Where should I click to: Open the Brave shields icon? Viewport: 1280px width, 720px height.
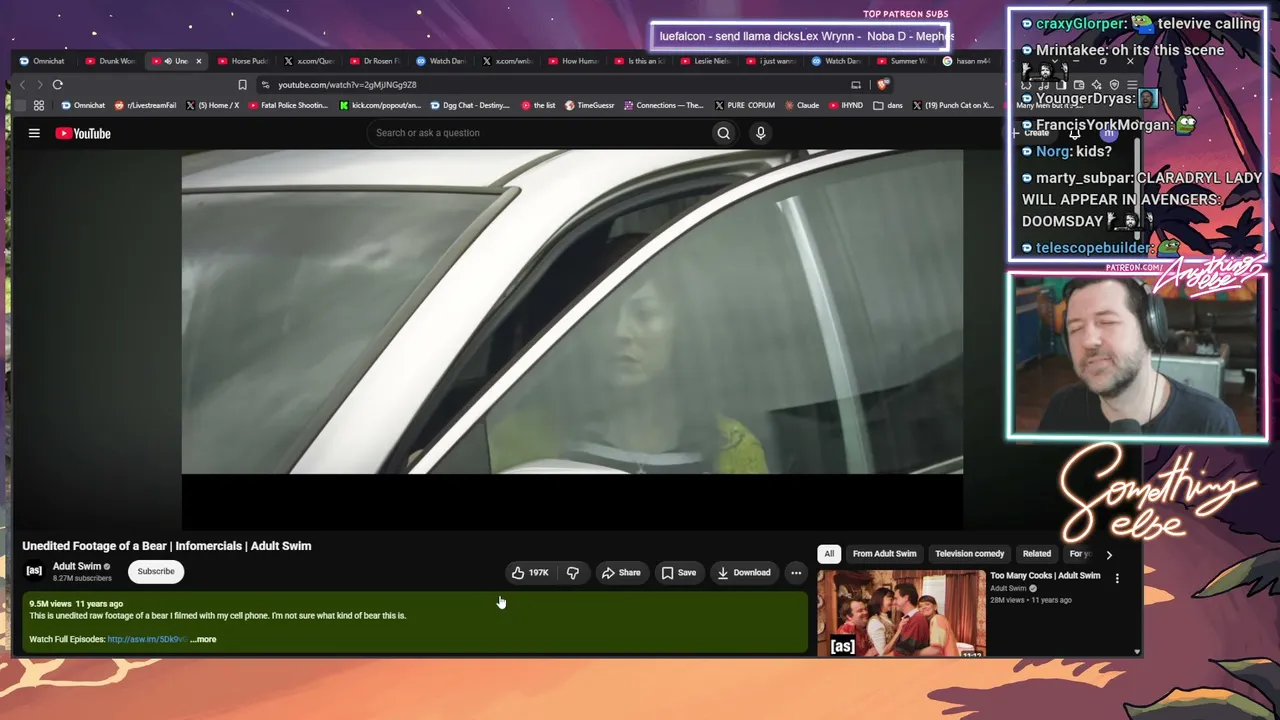[882, 85]
